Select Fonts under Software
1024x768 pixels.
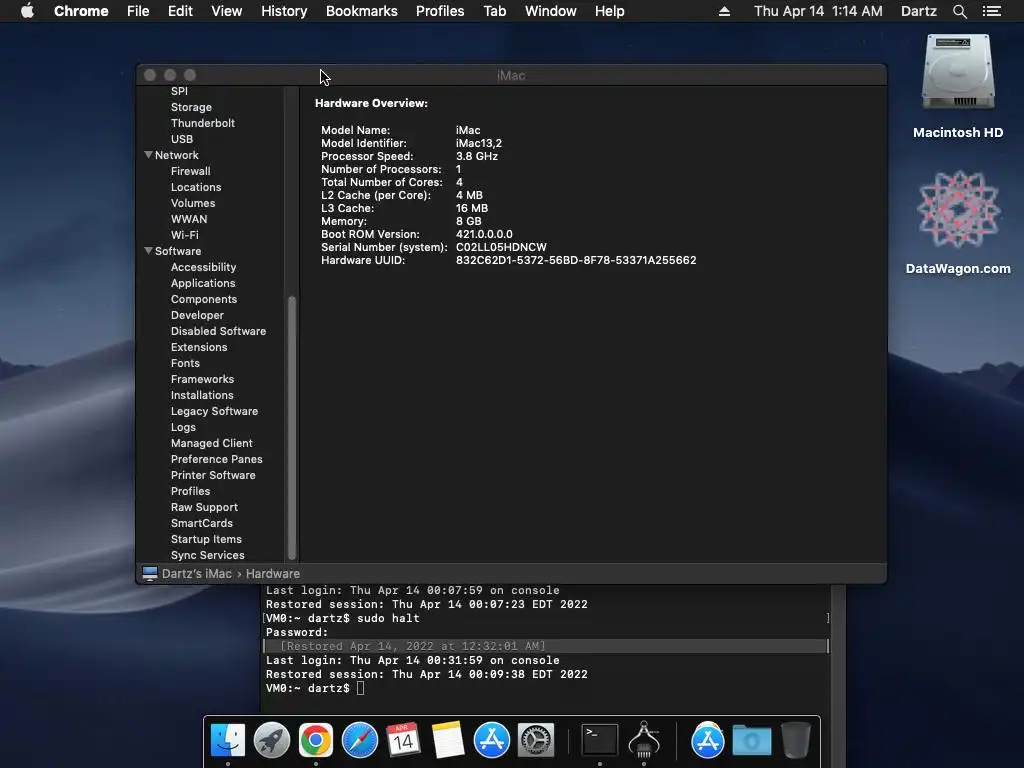tap(185, 363)
